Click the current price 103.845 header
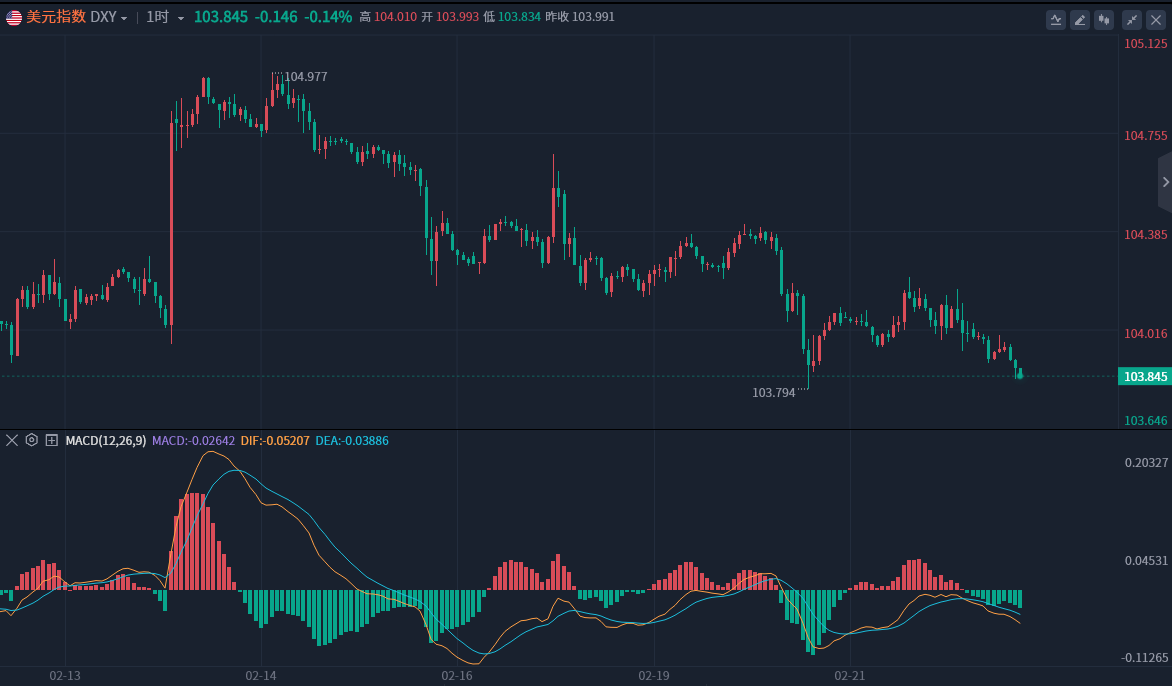 220,17
